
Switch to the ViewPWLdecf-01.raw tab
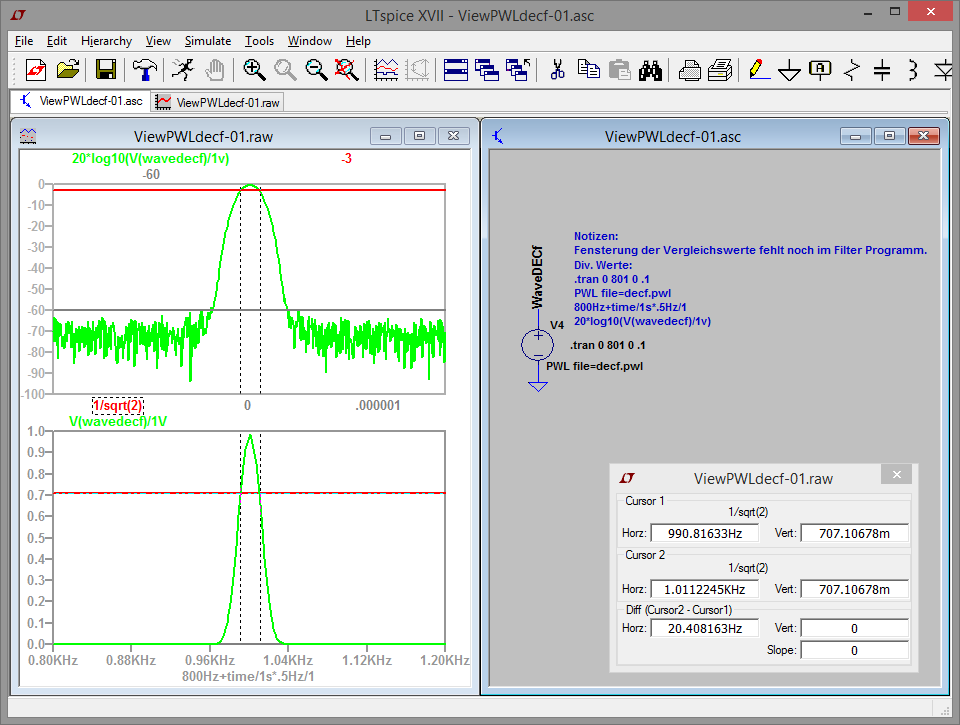217,102
